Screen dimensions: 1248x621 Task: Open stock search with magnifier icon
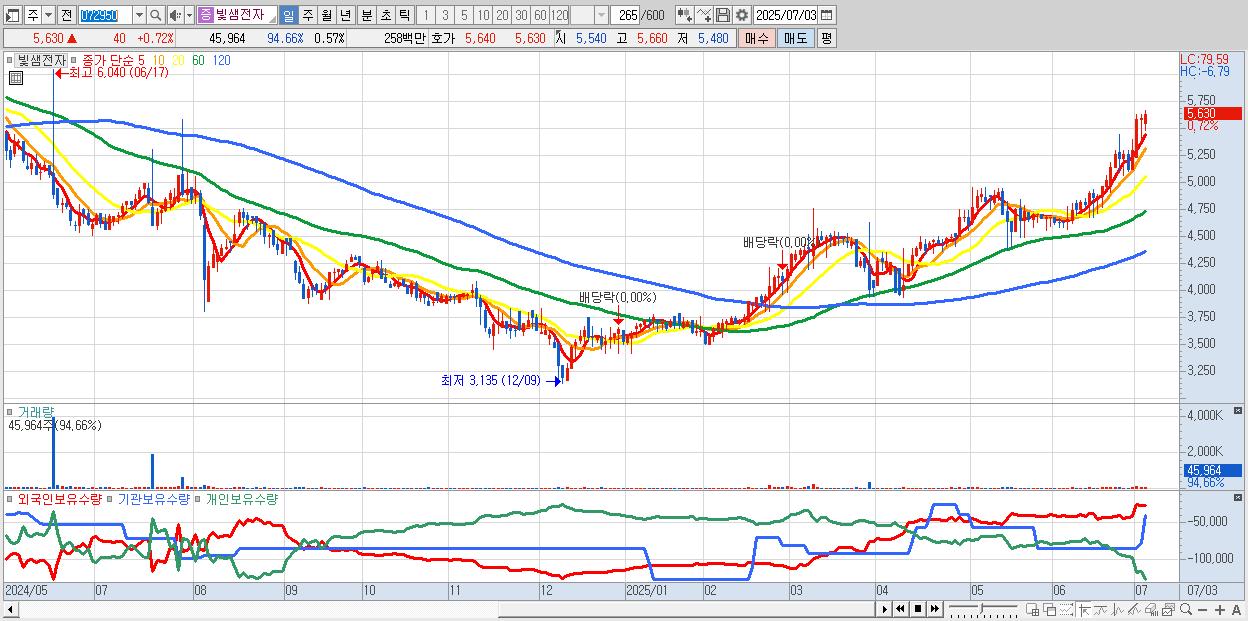[x=156, y=15]
